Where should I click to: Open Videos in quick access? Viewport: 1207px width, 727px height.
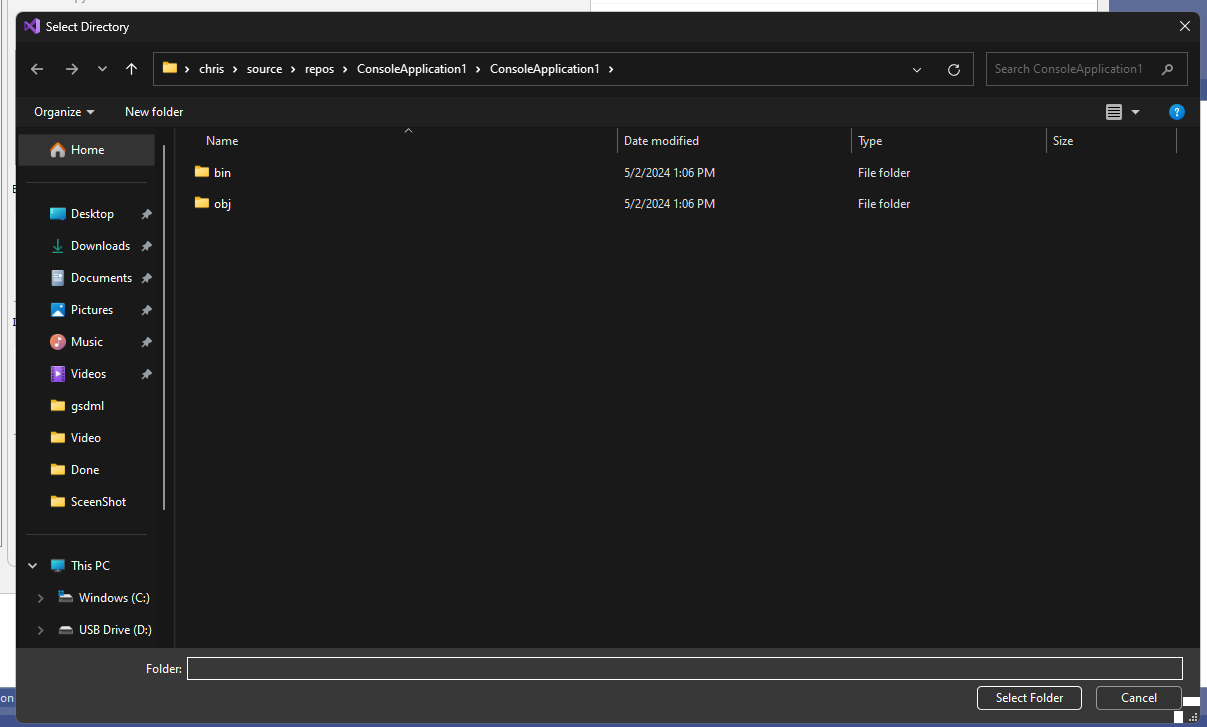[88, 374]
